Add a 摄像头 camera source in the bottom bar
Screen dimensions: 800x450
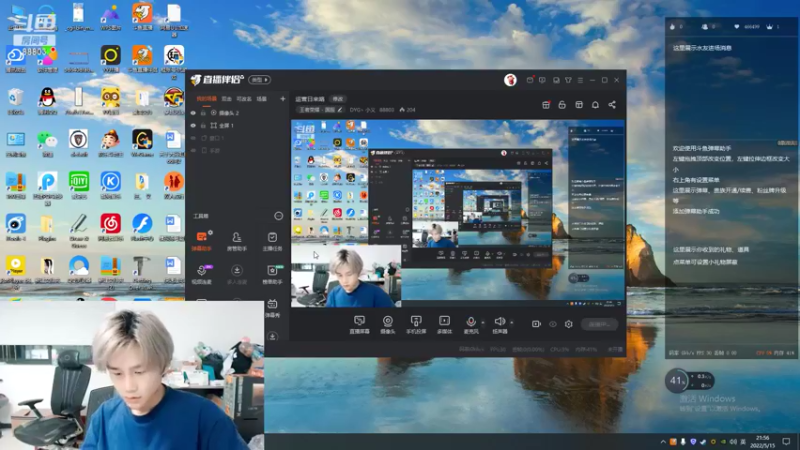tap(388, 324)
